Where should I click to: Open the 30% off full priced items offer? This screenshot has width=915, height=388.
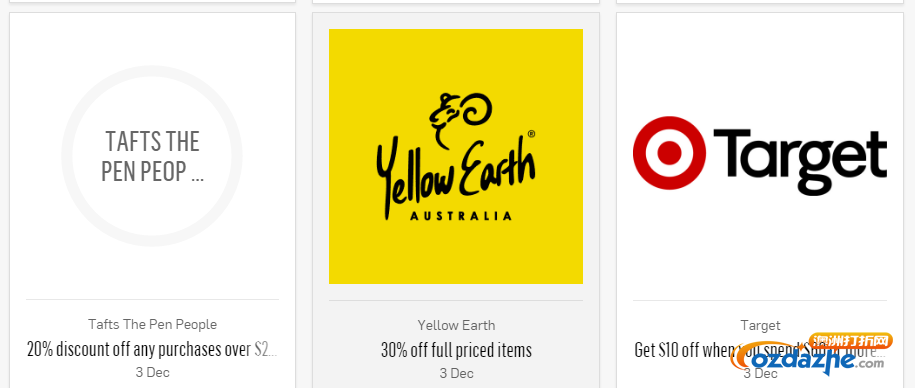point(456,350)
